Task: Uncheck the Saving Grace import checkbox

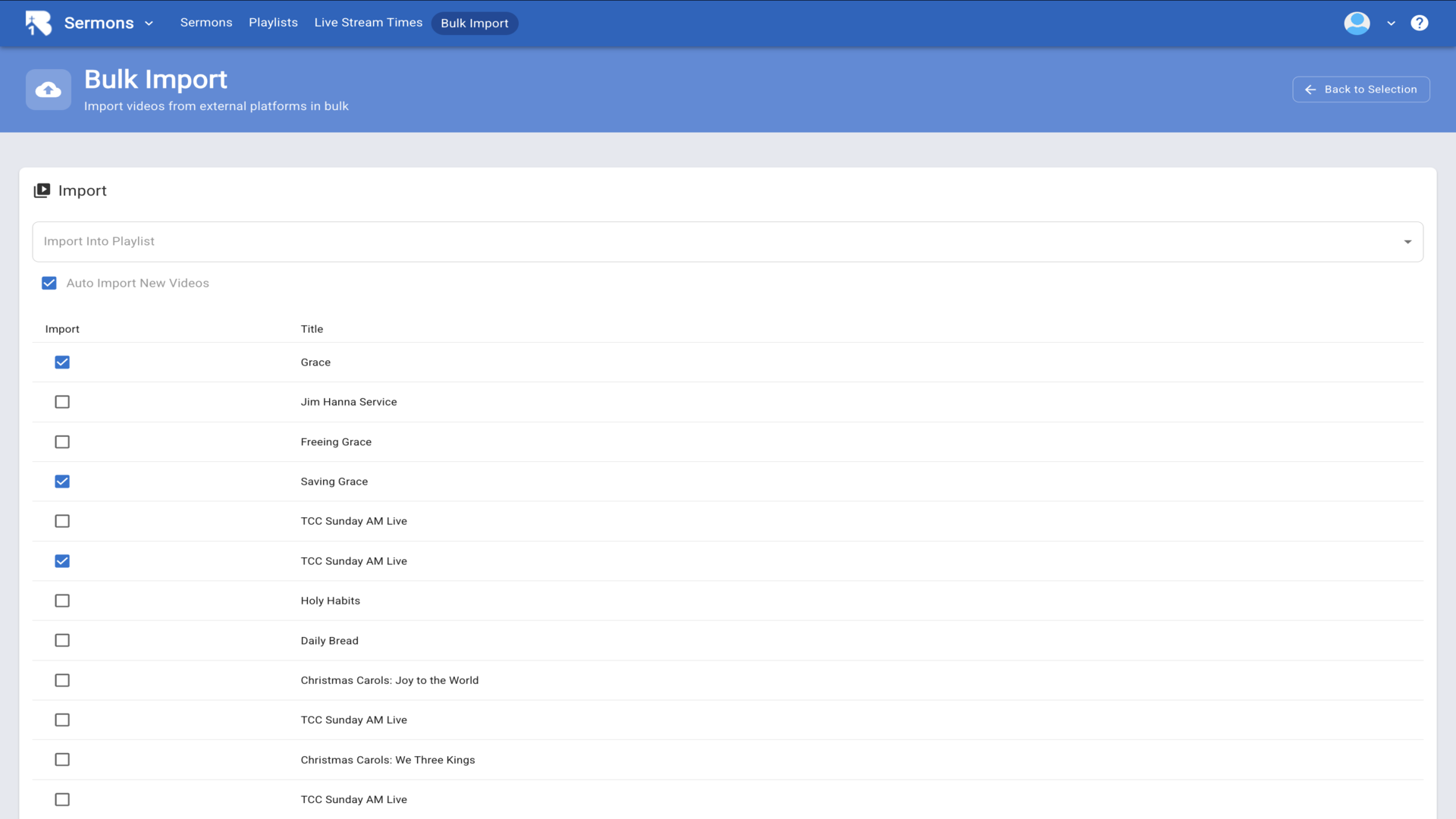Action: coord(62,482)
